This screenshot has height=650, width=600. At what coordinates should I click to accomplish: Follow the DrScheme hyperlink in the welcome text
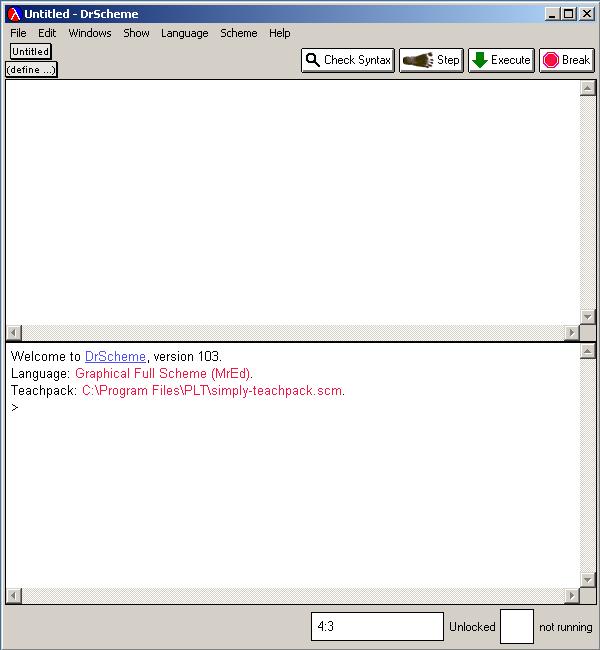[x=115, y=357]
